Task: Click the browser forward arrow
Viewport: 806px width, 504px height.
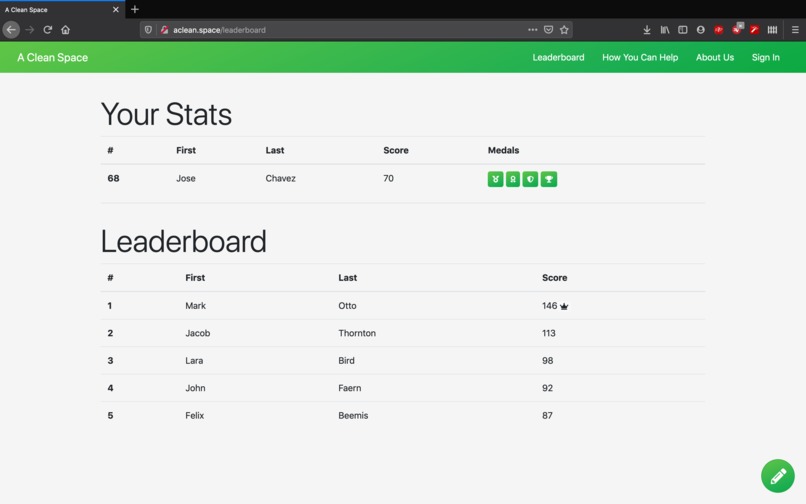Action: tap(30, 30)
